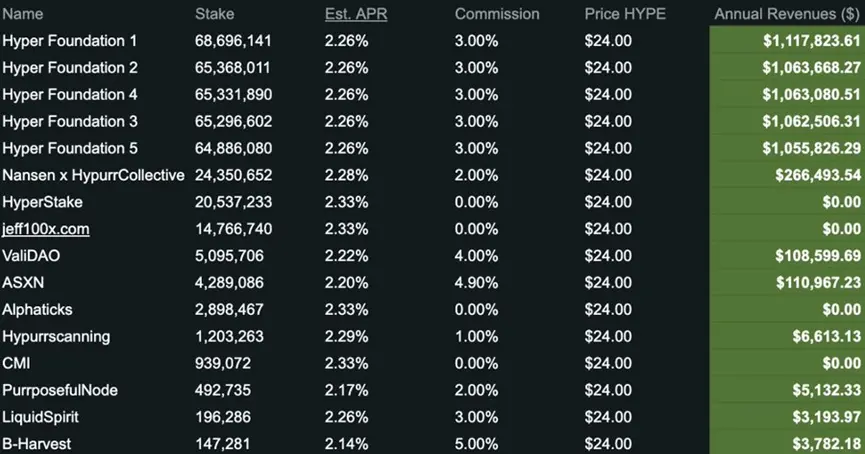865x454 pixels.
Task: Select the ASXN validator name
Action: pos(24,283)
